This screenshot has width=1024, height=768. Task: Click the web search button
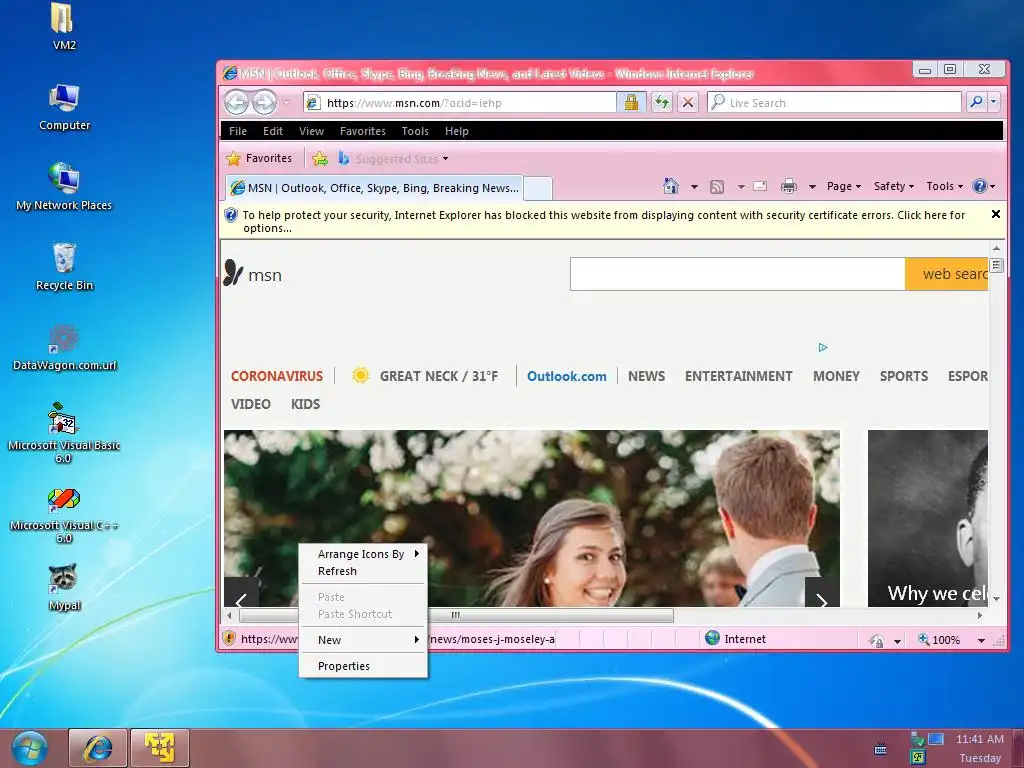click(947, 274)
